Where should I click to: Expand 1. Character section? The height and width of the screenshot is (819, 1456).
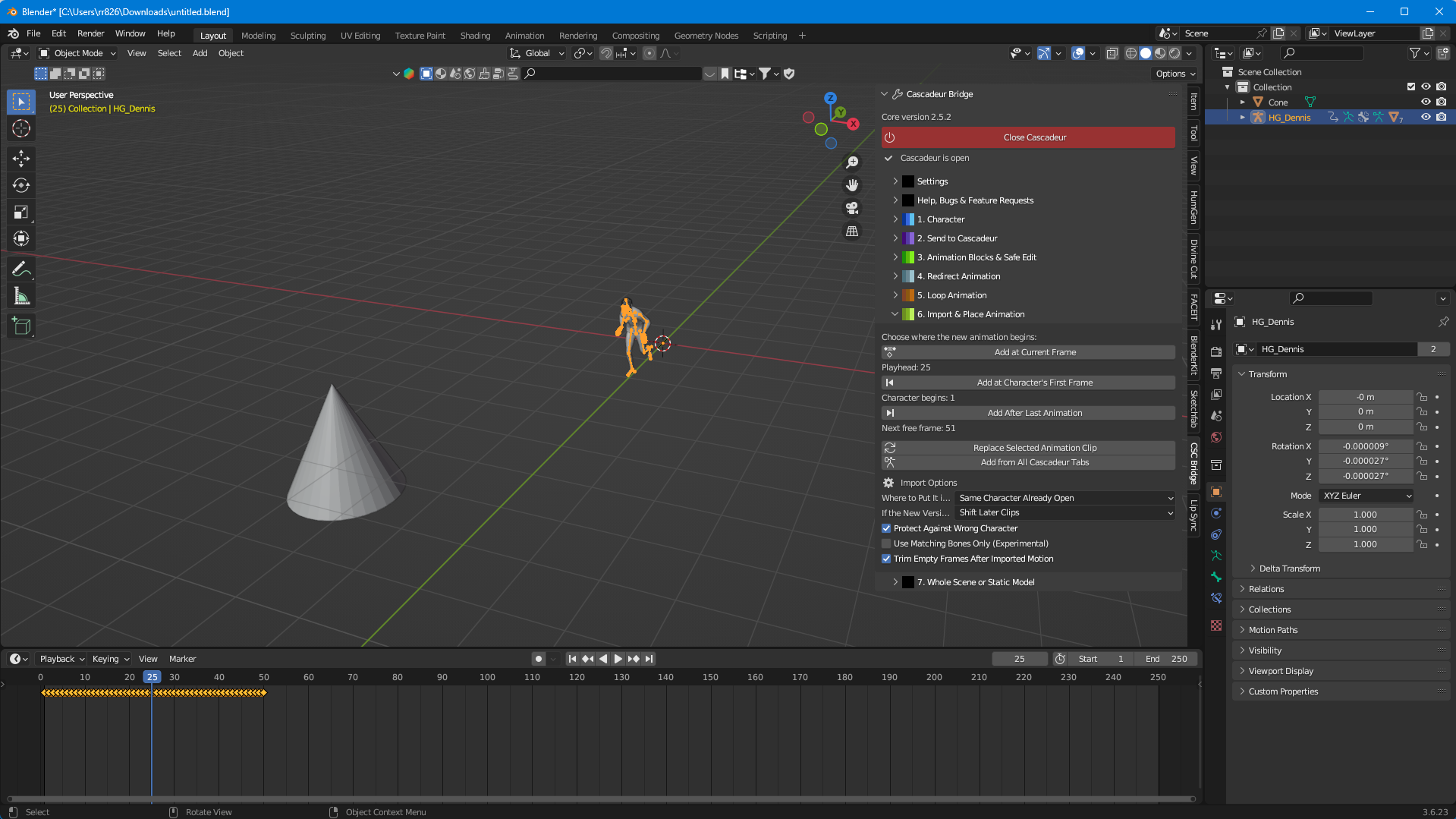point(895,219)
